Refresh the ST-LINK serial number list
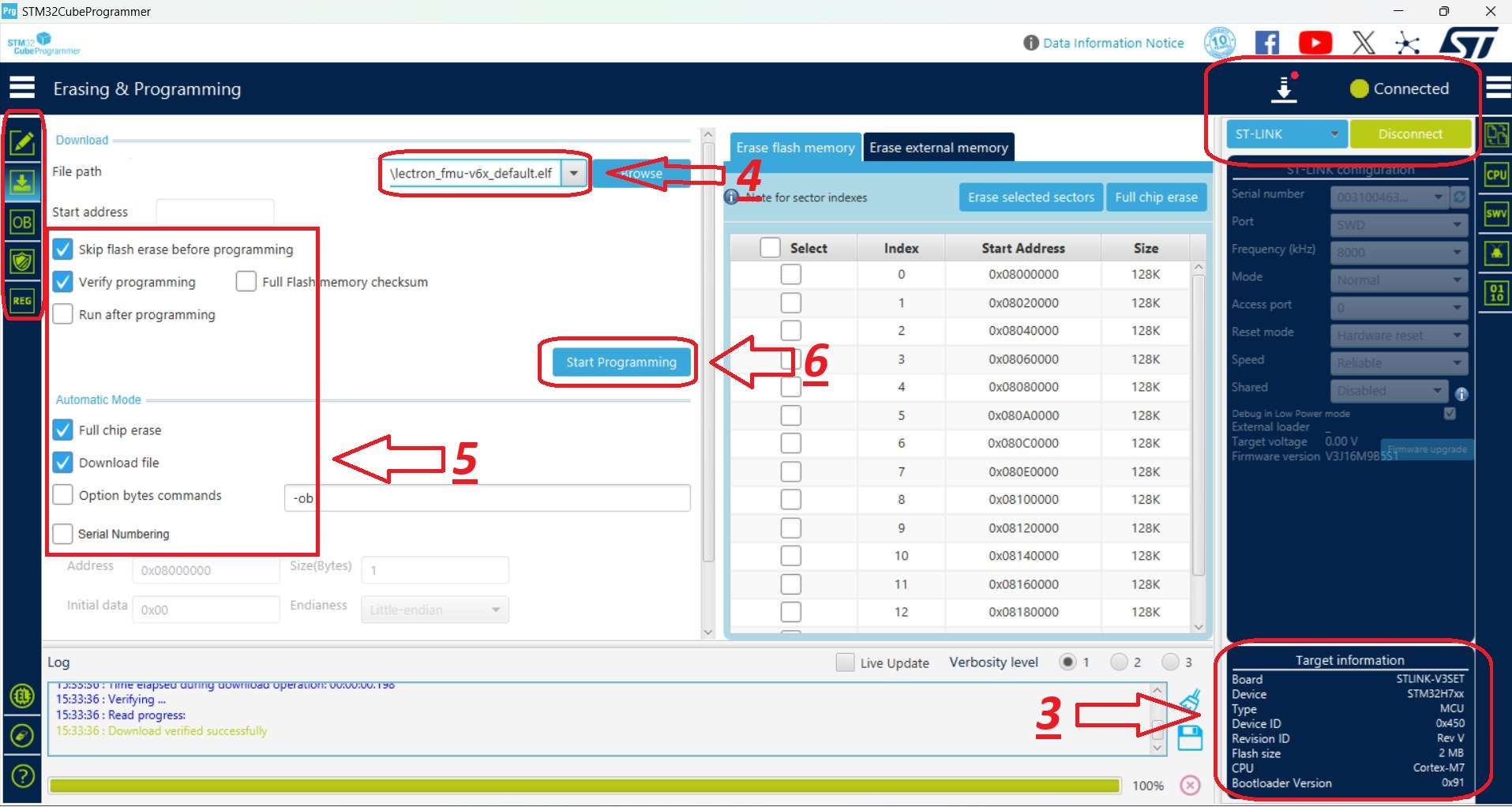The width and height of the screenshot is (1512, 807). (x=1460, y=197)
